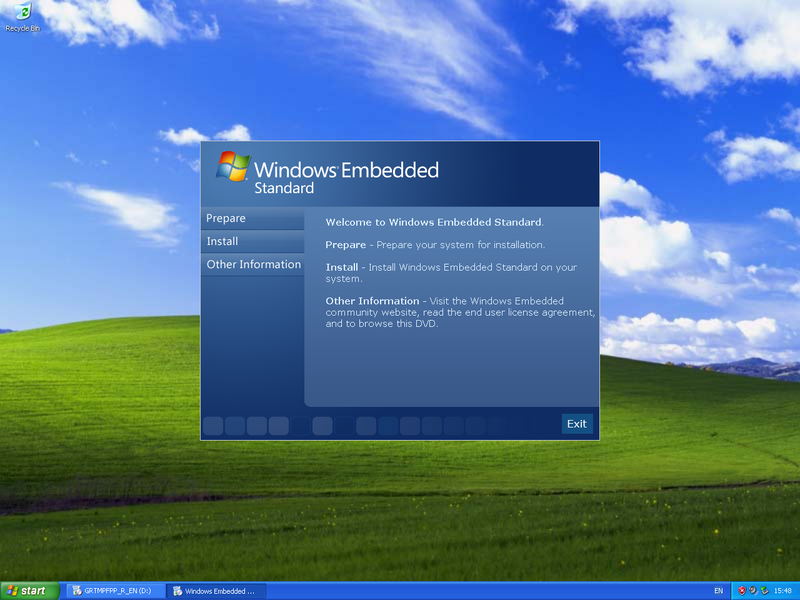This screenshot has width=800, height=600.
Task: Select the Prepare menu item
Action: point(252,218)
